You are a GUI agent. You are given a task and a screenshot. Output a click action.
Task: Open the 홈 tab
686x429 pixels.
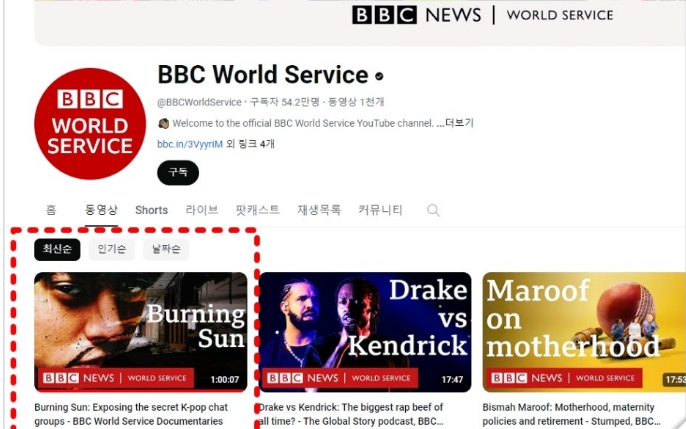tap(51, 210)
